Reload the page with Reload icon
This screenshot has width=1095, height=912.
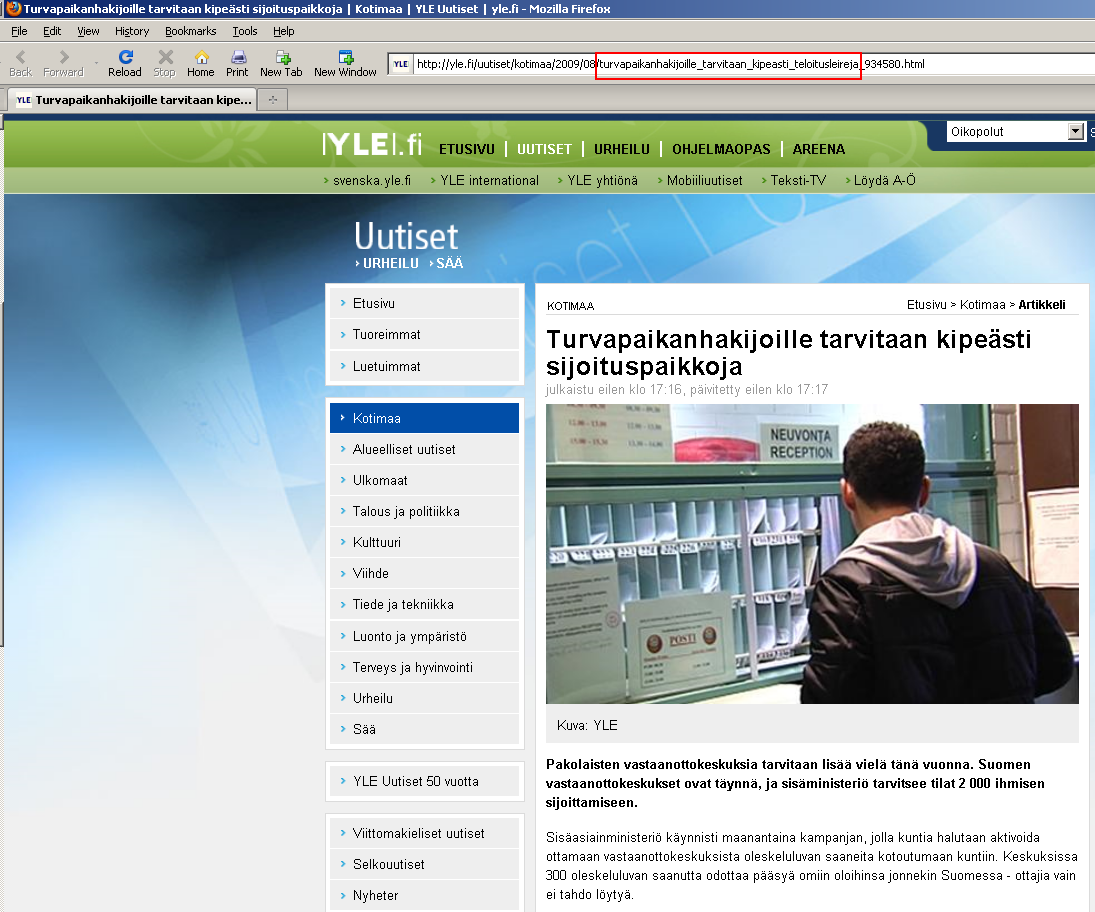125,58
